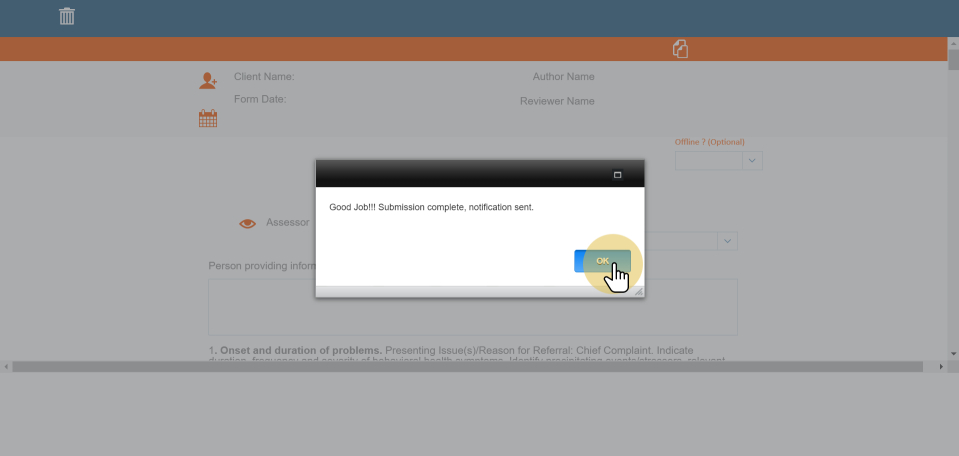Click the copy documents icon in orange bar
The width and height of the screenshot is (959, 456).
pos(680,49)
